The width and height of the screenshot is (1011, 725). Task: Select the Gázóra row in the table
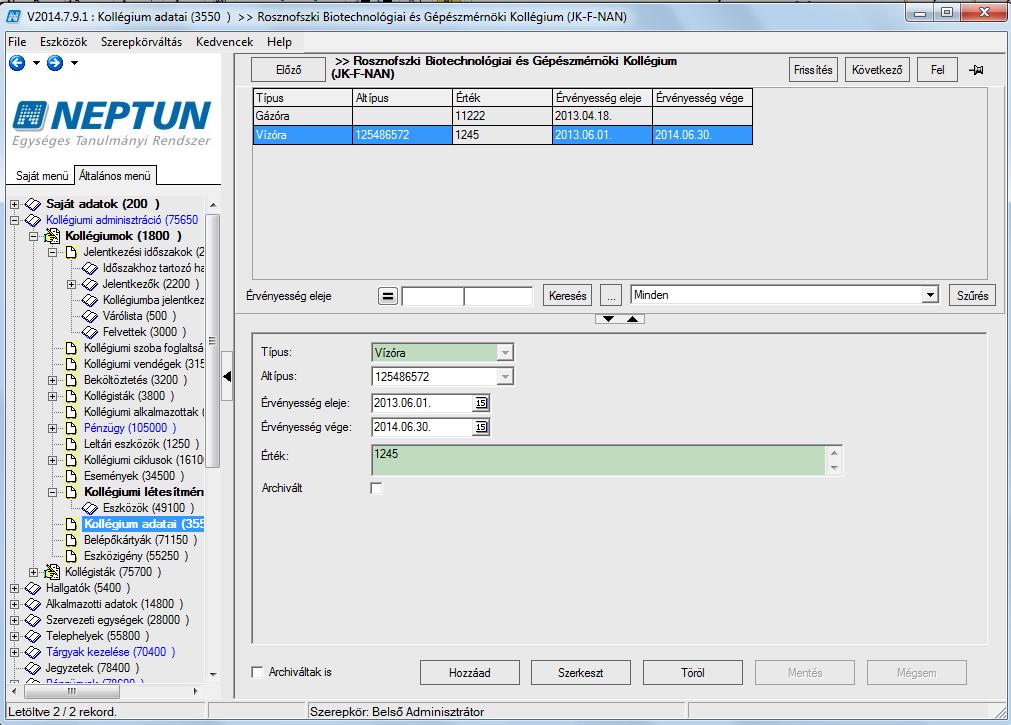[x=502, y=116]
